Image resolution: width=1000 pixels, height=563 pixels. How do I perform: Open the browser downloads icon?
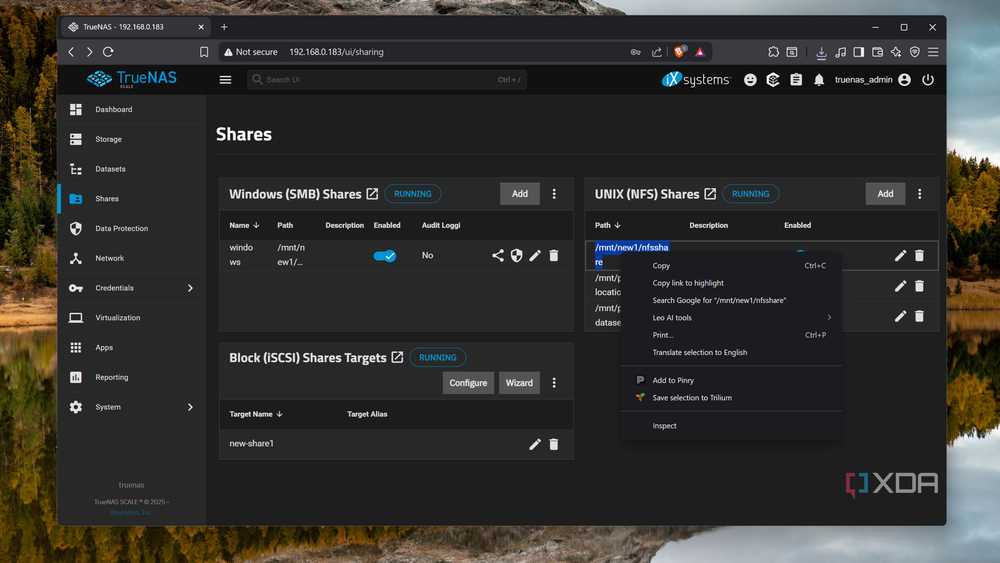pyautogui.click(x=821, y=52)
